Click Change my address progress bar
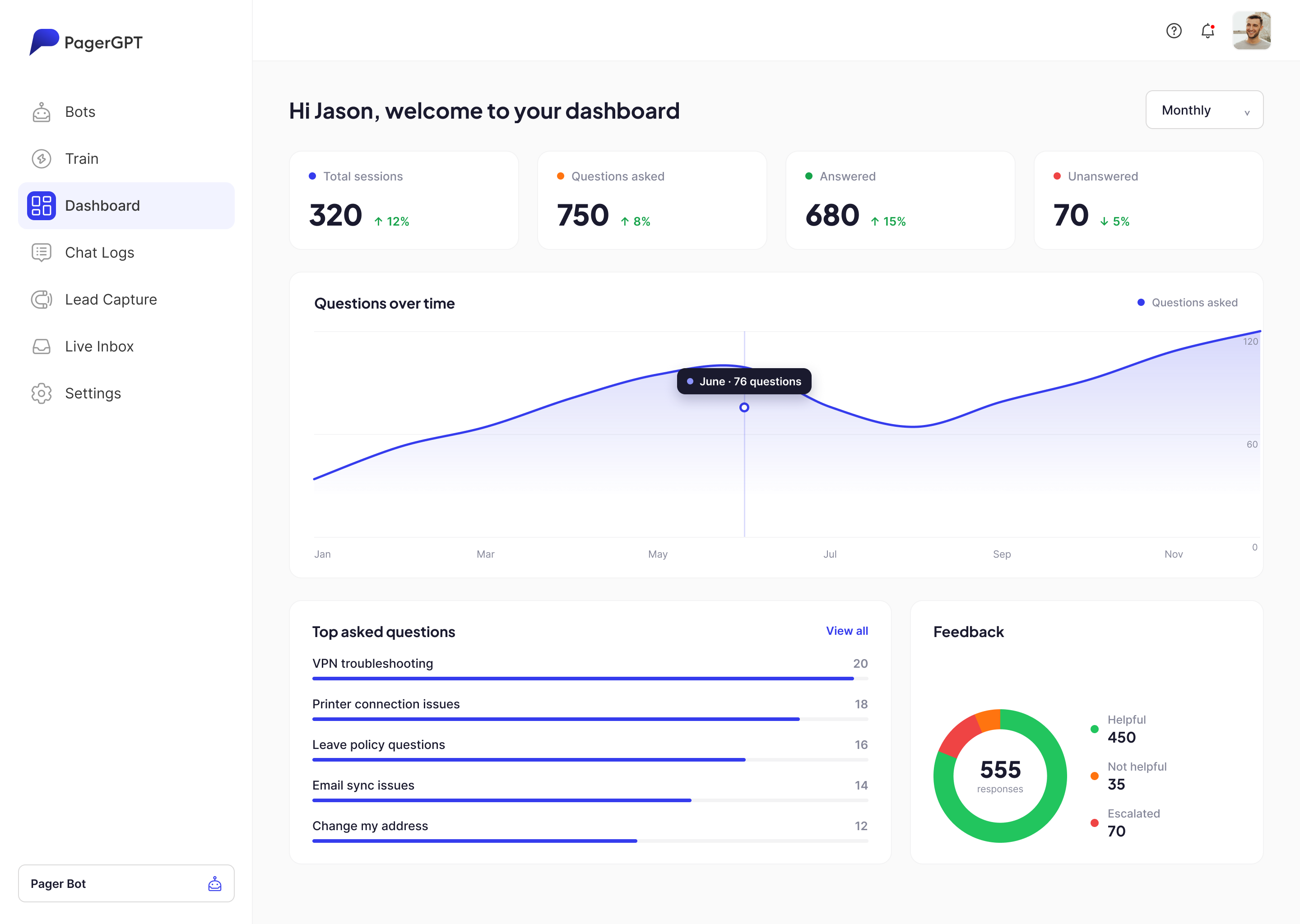1300x924 pixels. coord(590,841)
